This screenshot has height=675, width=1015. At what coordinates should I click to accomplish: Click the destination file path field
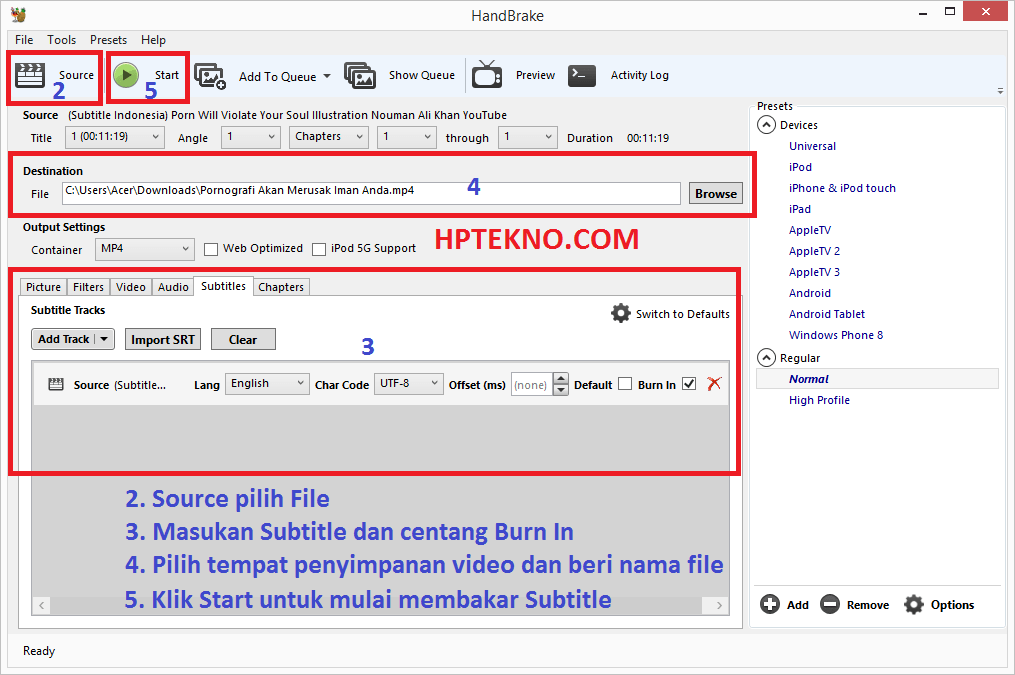pyautogui.click(x=370, y=193)
